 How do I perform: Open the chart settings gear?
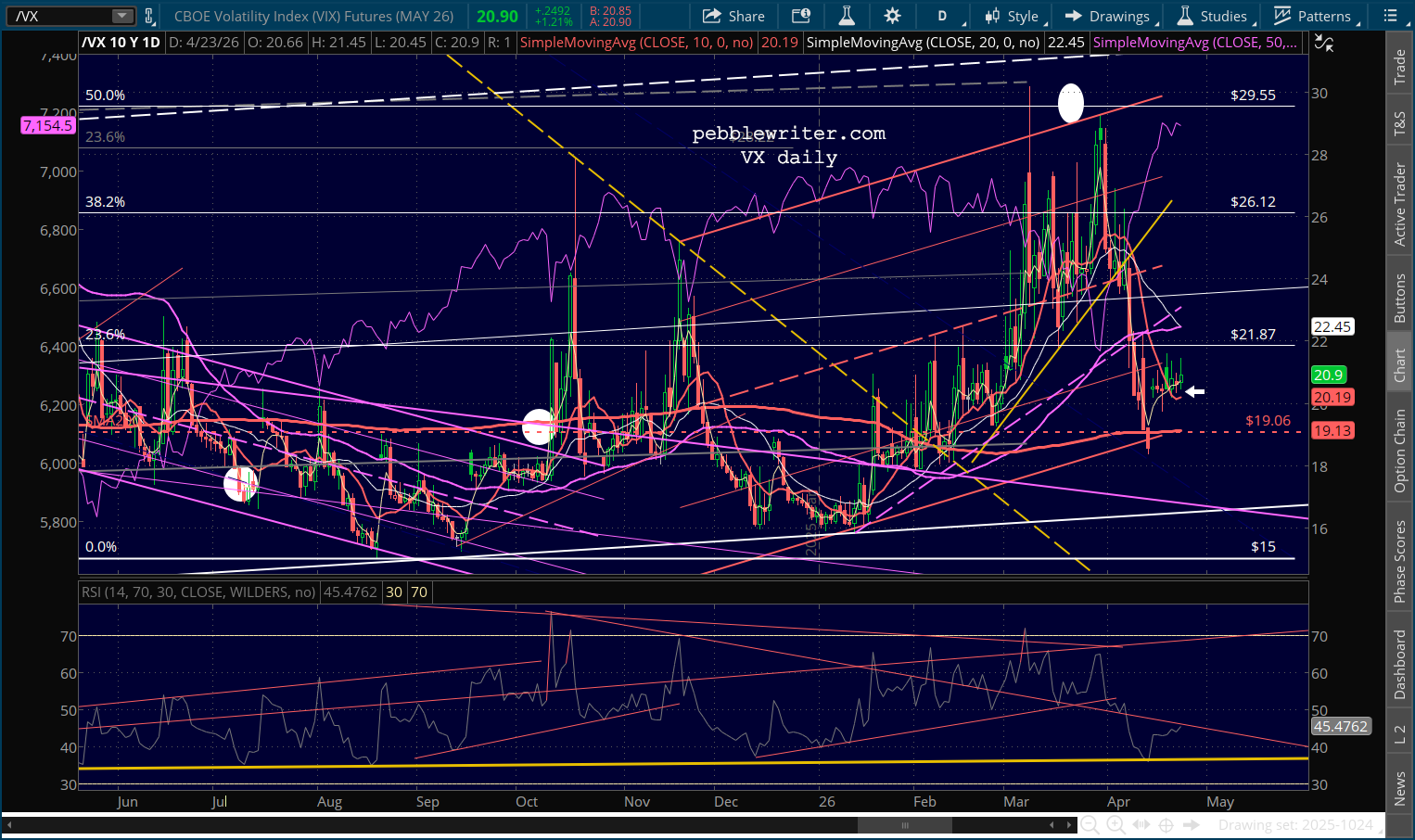pyautogui.click(x=892, y=16)
